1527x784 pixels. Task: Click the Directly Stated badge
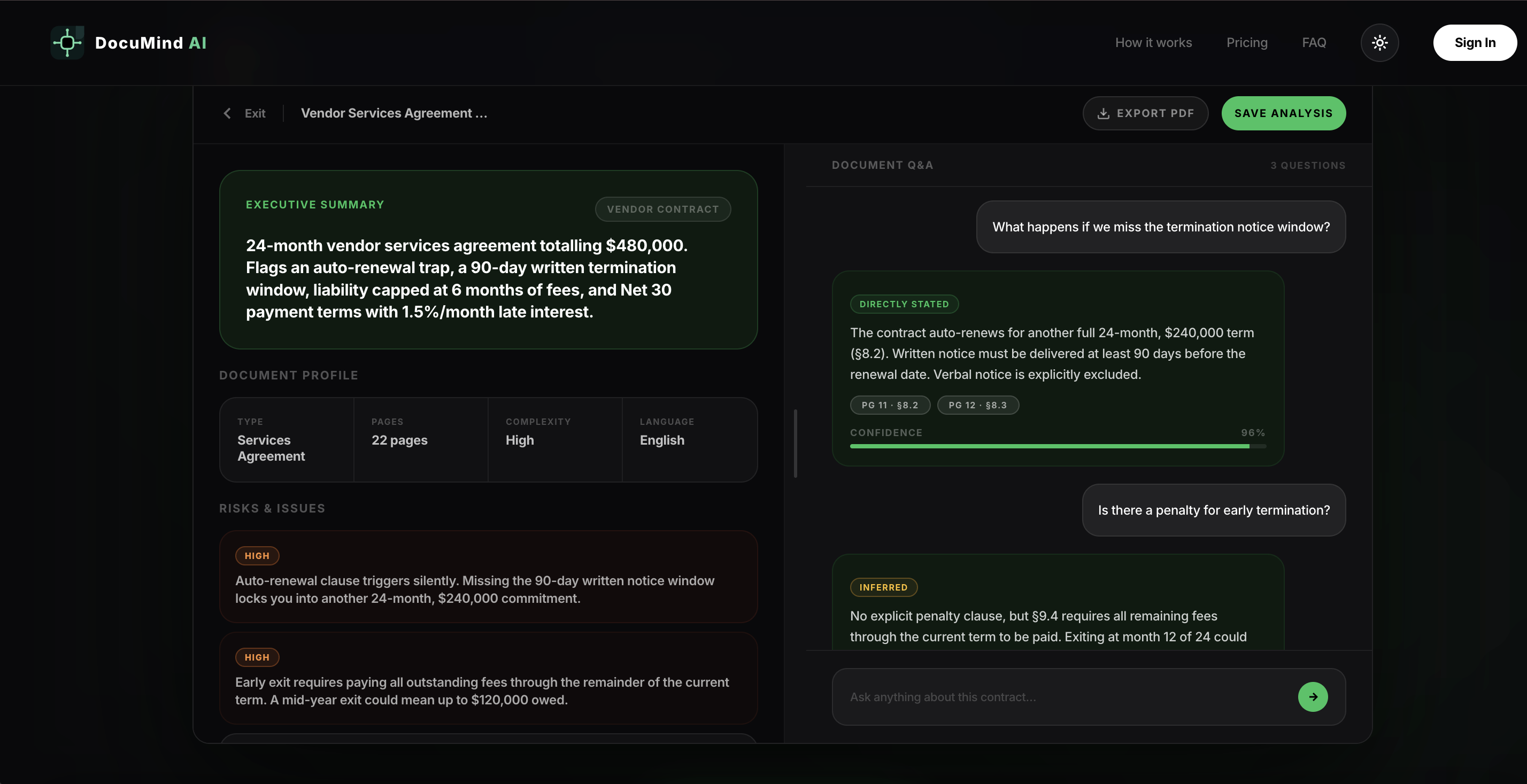[x=904, y=304]
